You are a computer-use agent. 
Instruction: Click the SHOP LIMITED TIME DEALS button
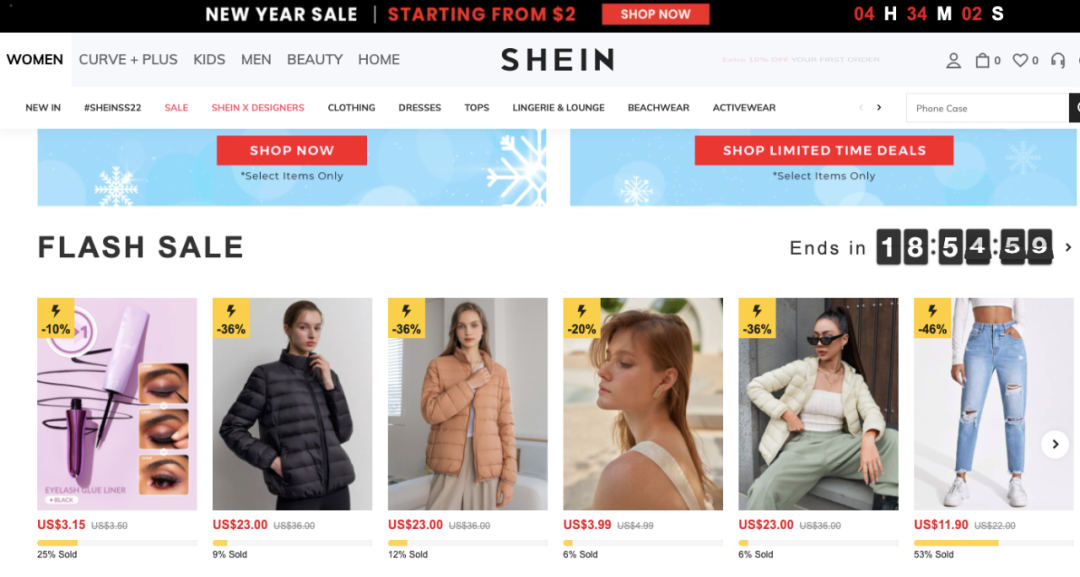[824, 150]
